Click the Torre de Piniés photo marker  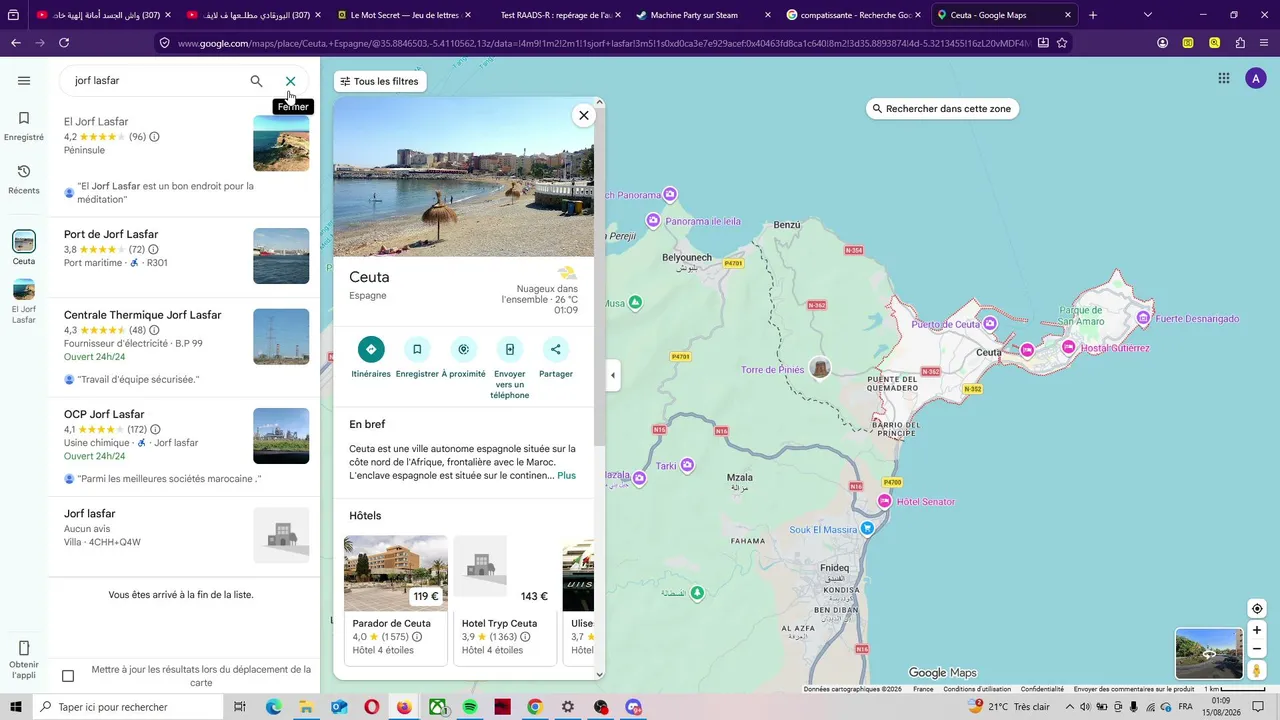pyautogui.click(x=820, y=368)
